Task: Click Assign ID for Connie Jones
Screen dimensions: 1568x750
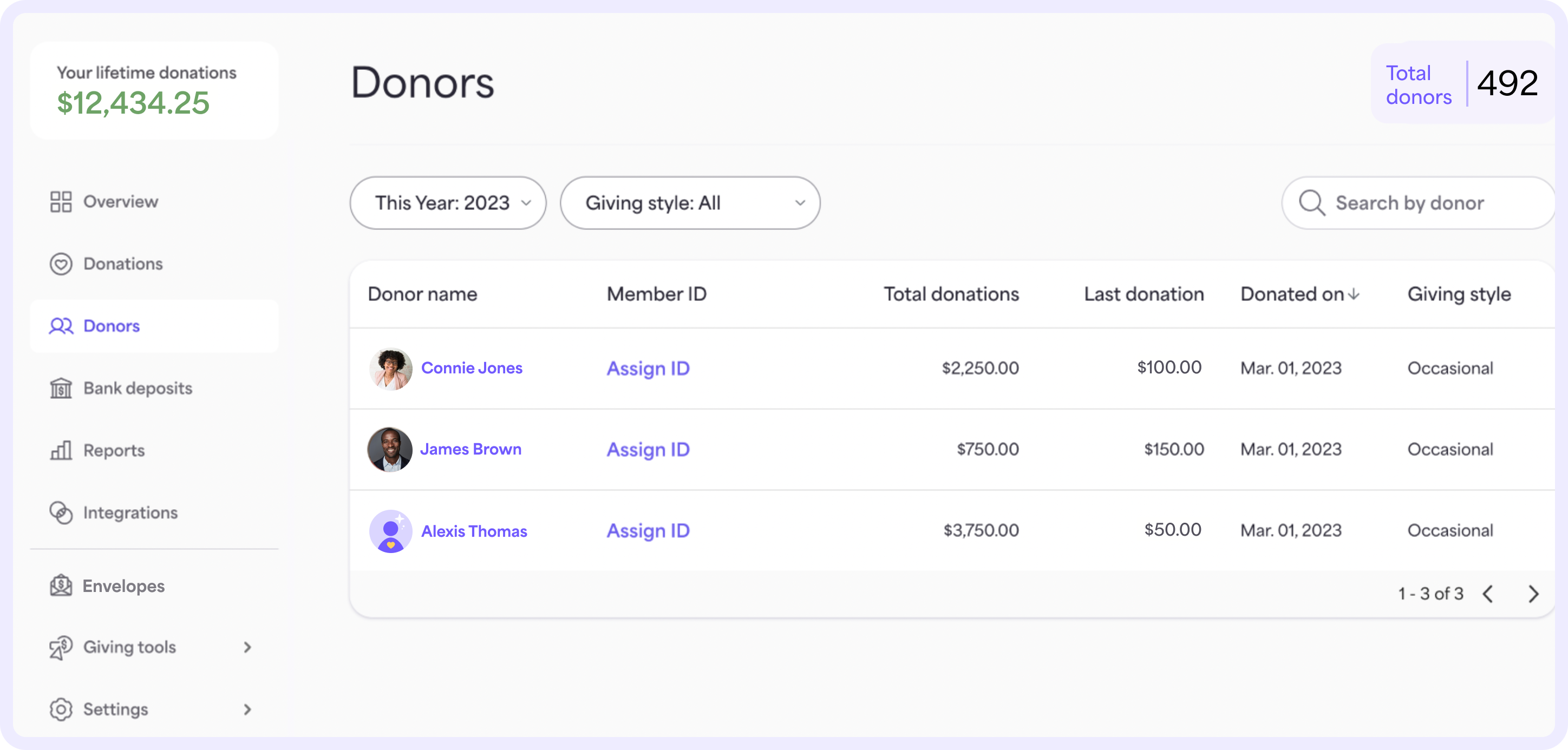Action: [650, 367]
